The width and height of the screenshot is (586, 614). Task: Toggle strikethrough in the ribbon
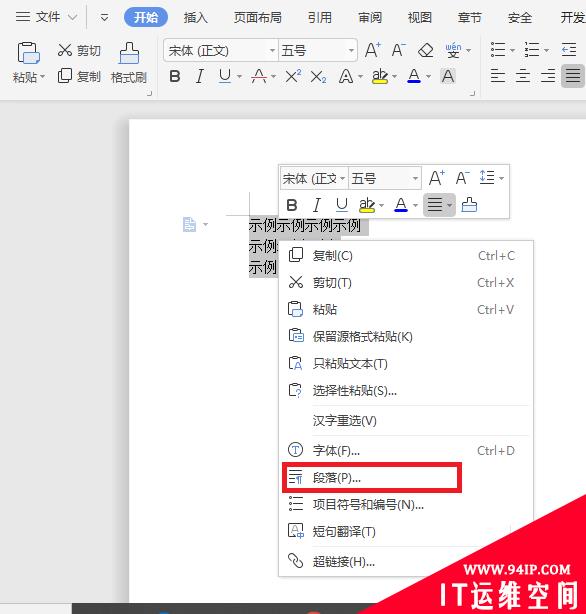click(x=259, y=76)
